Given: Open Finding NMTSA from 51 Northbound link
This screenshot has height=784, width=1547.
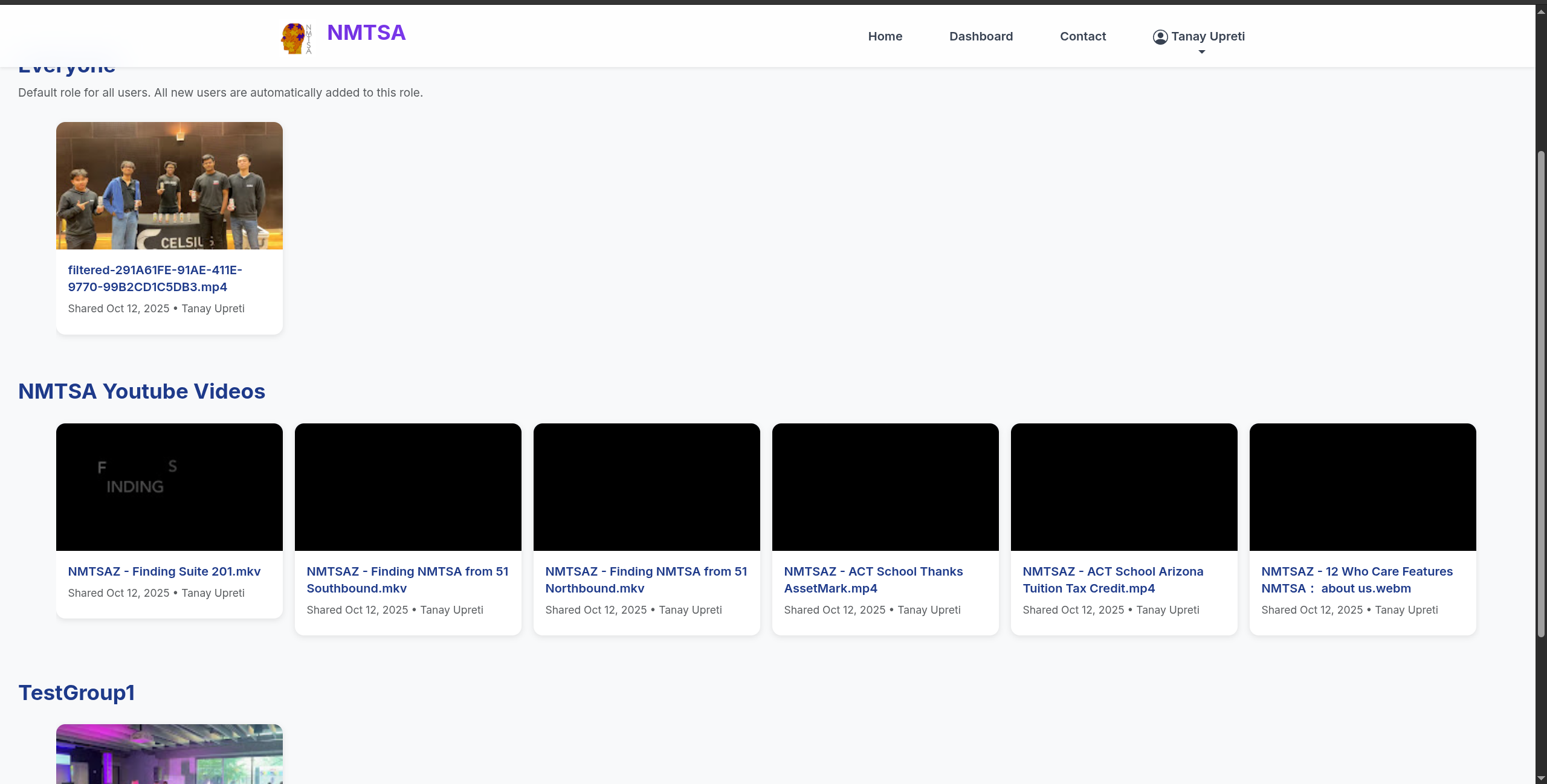Looking at the screenshot, I should click(x=646, y=580).
